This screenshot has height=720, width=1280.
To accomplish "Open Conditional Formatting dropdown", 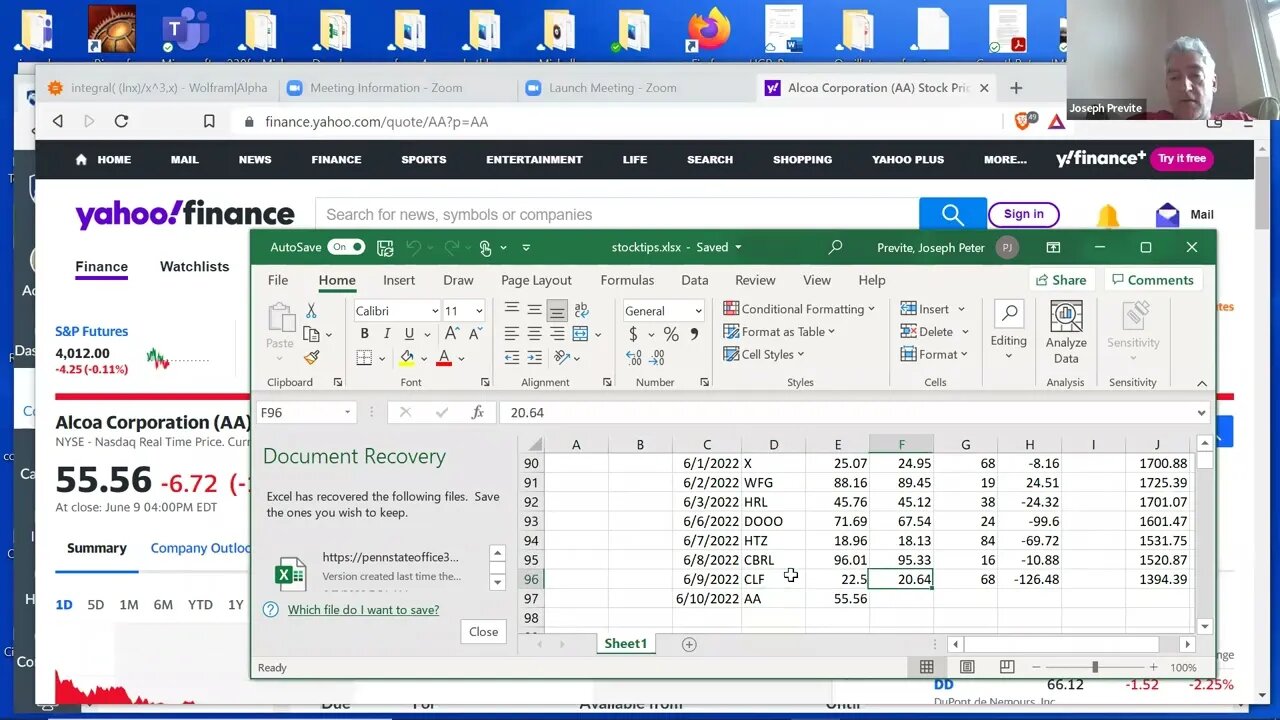I will 799,309.
